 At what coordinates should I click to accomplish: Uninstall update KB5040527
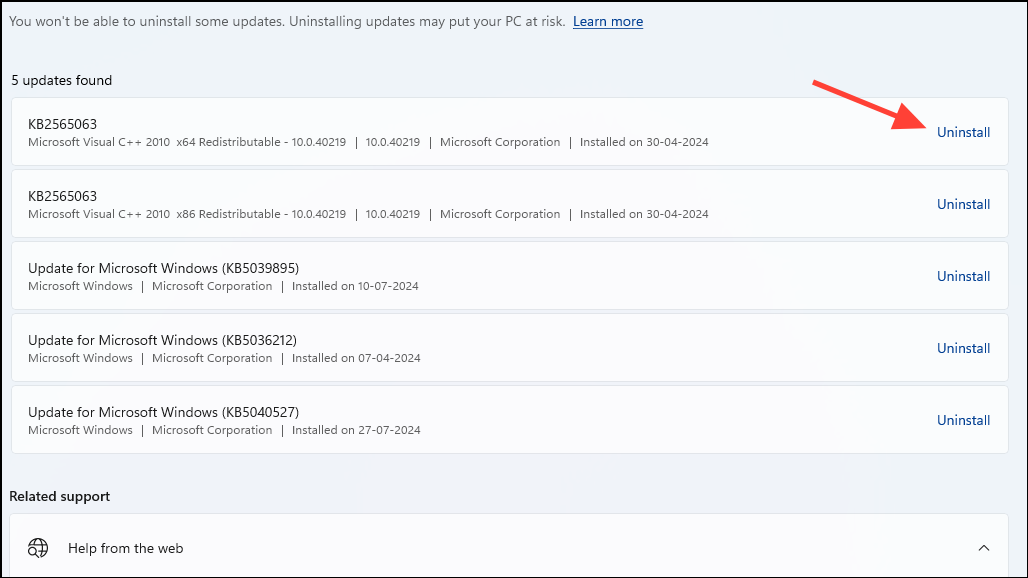click(x=963, y=421)
